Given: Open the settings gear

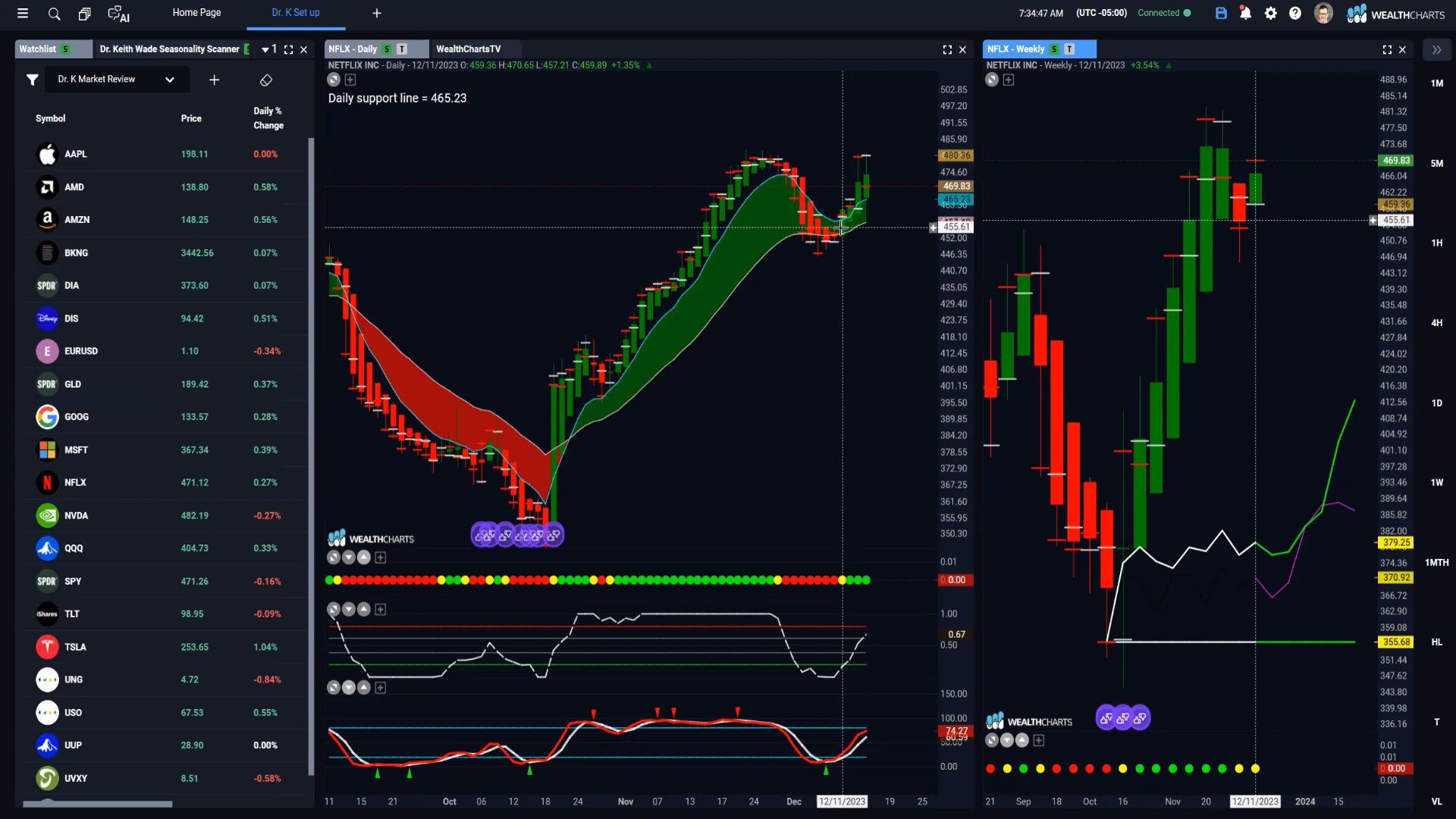Looking at the screenshot, I should click(x=1271, y=13).
